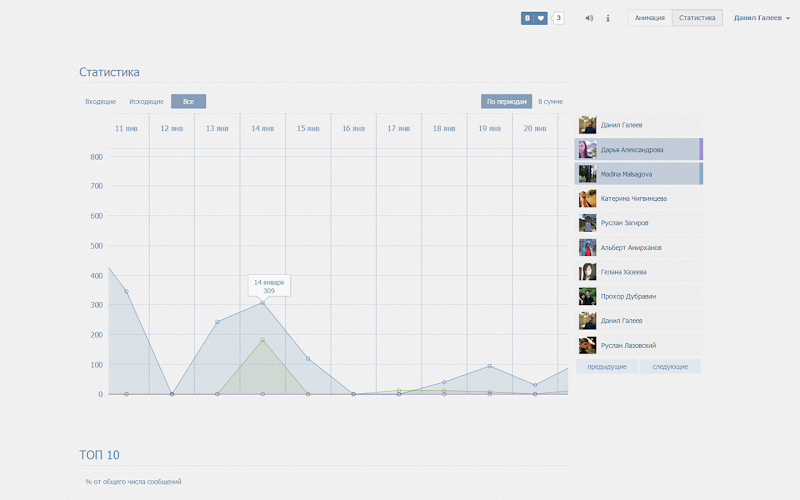Mute sound with the speaker icon
This screenshot has height=500, width=800.
pyautogui.click(x=589, y=18)
